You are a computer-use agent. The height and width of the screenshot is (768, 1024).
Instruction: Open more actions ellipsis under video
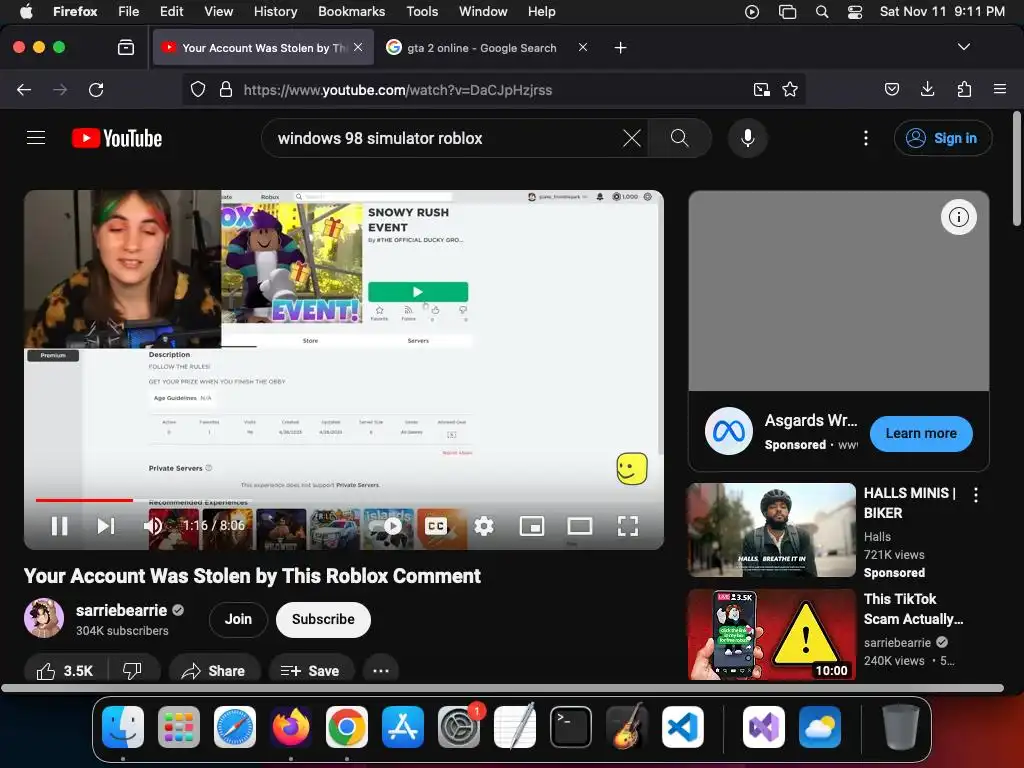click(x=381, y=671)
